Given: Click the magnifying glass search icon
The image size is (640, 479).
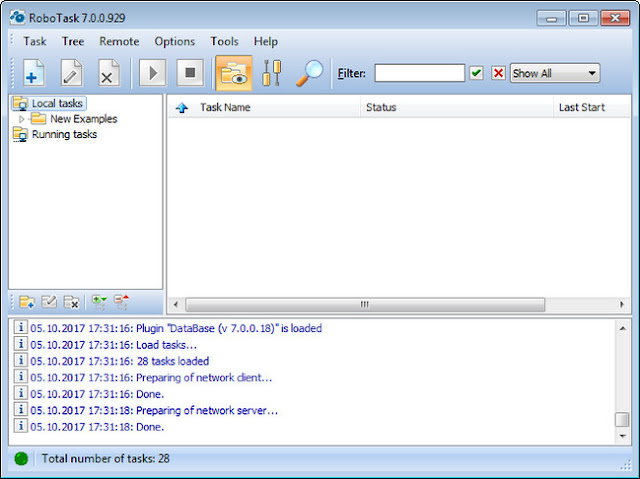Looking at the screenshot, I should pos(309,73).
